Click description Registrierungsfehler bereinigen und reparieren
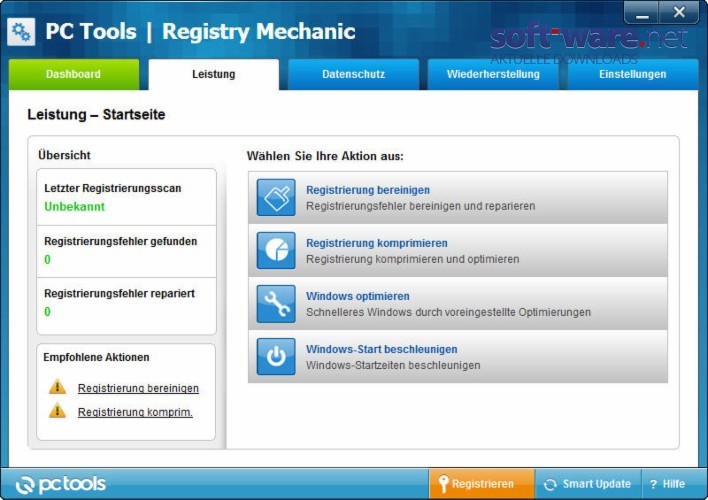This screenshot has height=500, width=708. 421,206
